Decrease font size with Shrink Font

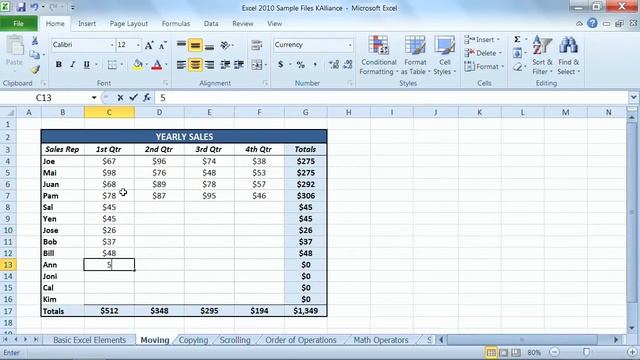[x=162, y=45]
